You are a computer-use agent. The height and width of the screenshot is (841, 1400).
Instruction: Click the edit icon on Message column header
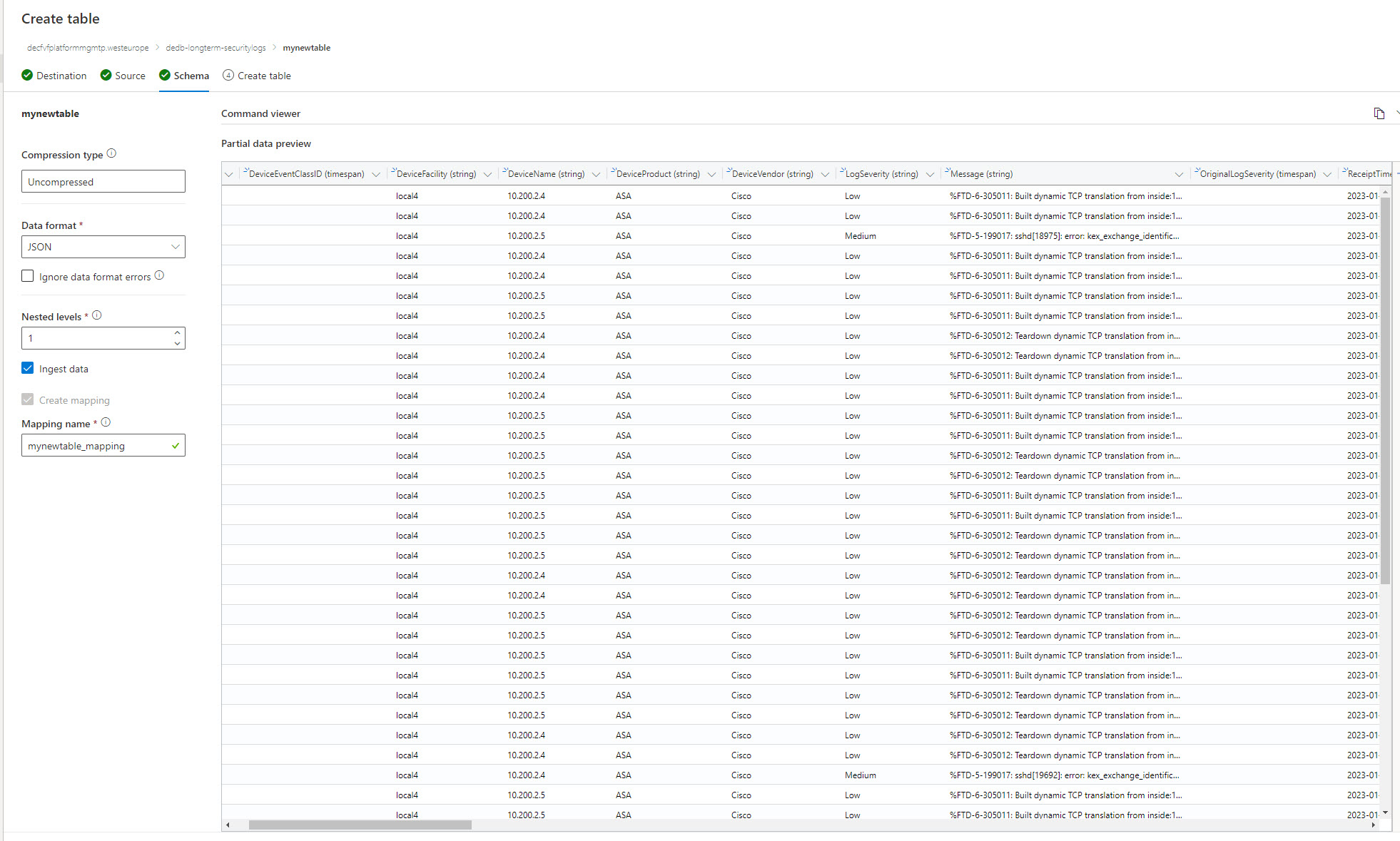[x=947, y=171]
